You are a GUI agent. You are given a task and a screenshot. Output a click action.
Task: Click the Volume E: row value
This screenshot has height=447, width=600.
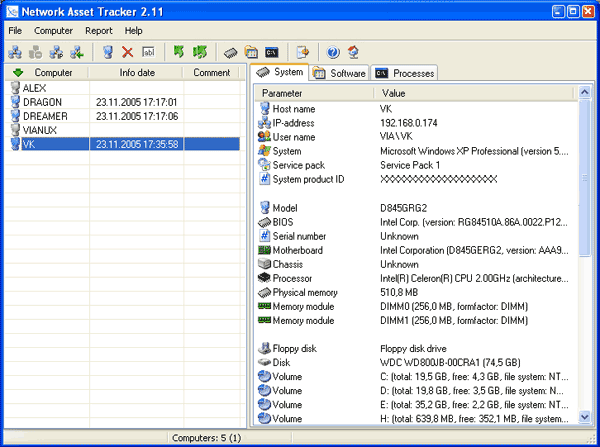coord(474,405)
